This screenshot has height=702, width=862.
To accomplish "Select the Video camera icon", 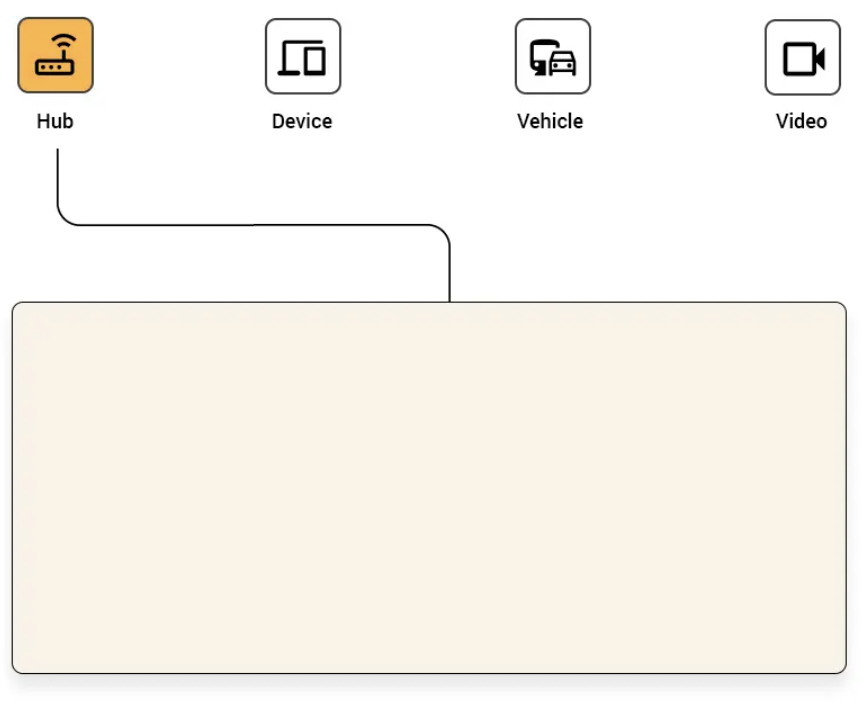I will coord(802,56).
